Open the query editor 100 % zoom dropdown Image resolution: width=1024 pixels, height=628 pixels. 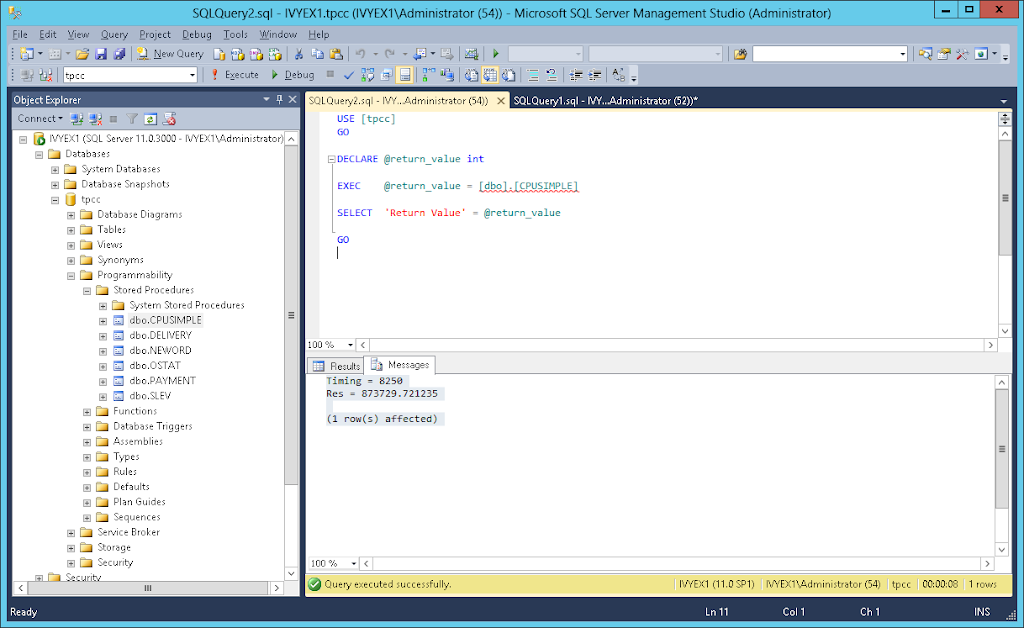(x=351, y=345)
